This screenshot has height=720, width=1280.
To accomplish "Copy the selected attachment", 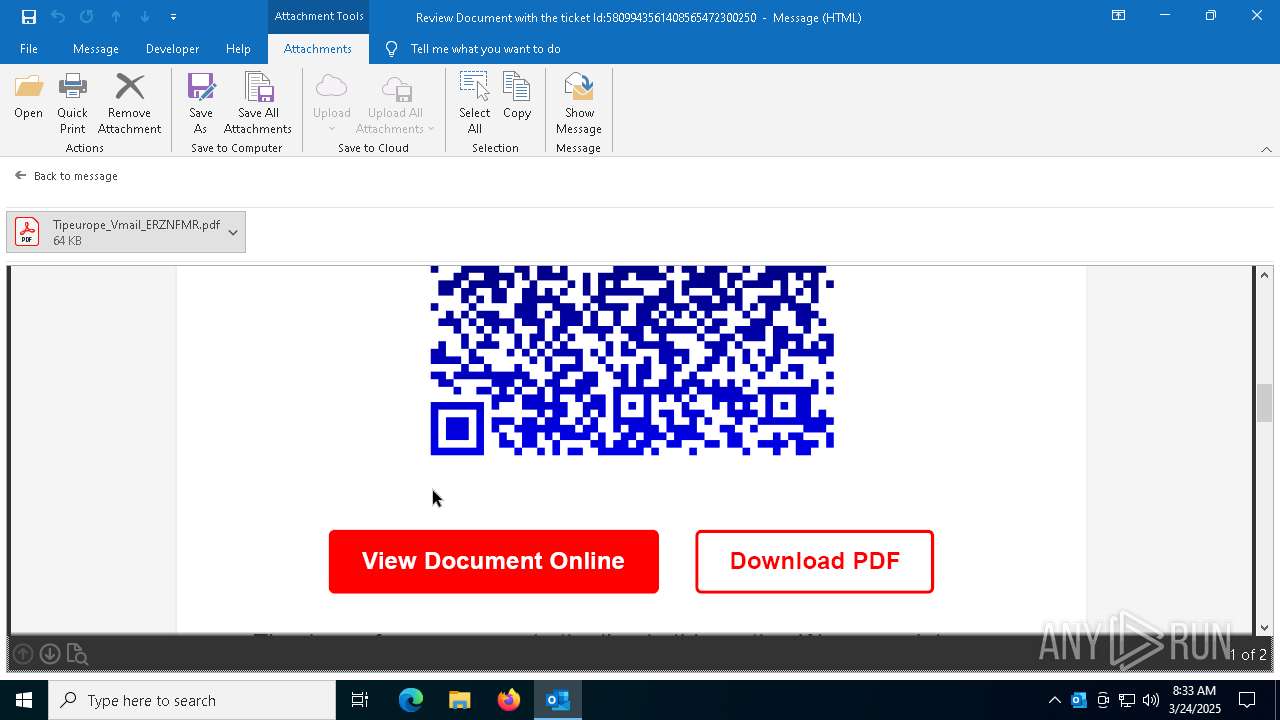I will pyautogui.click(x=517, y=96).
